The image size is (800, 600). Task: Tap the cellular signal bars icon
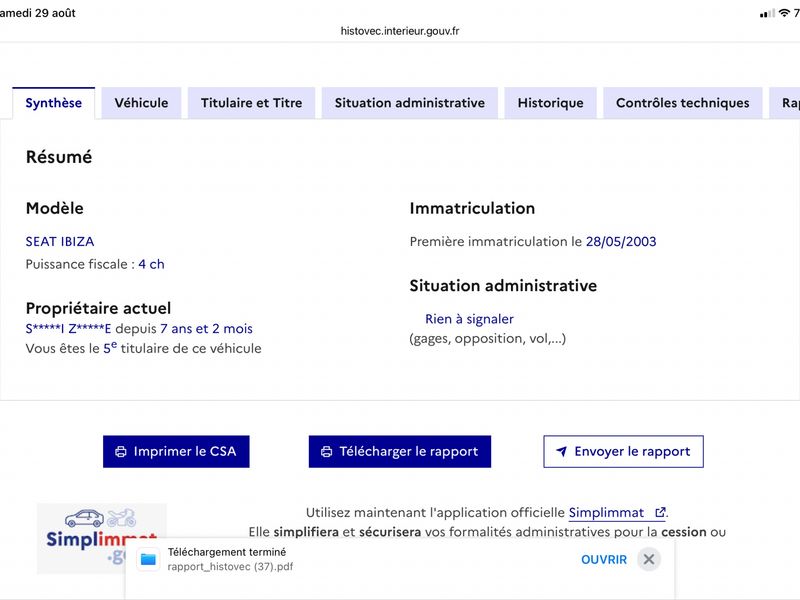[767, 14]
